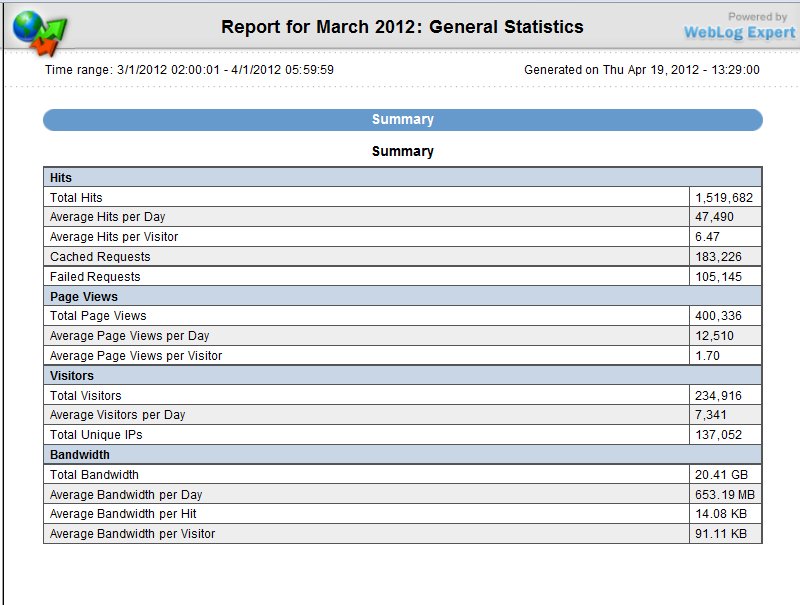Click the Visitors section header row
Screen dimensions: 800x605
pyautogui.click(x=403, y=375)
